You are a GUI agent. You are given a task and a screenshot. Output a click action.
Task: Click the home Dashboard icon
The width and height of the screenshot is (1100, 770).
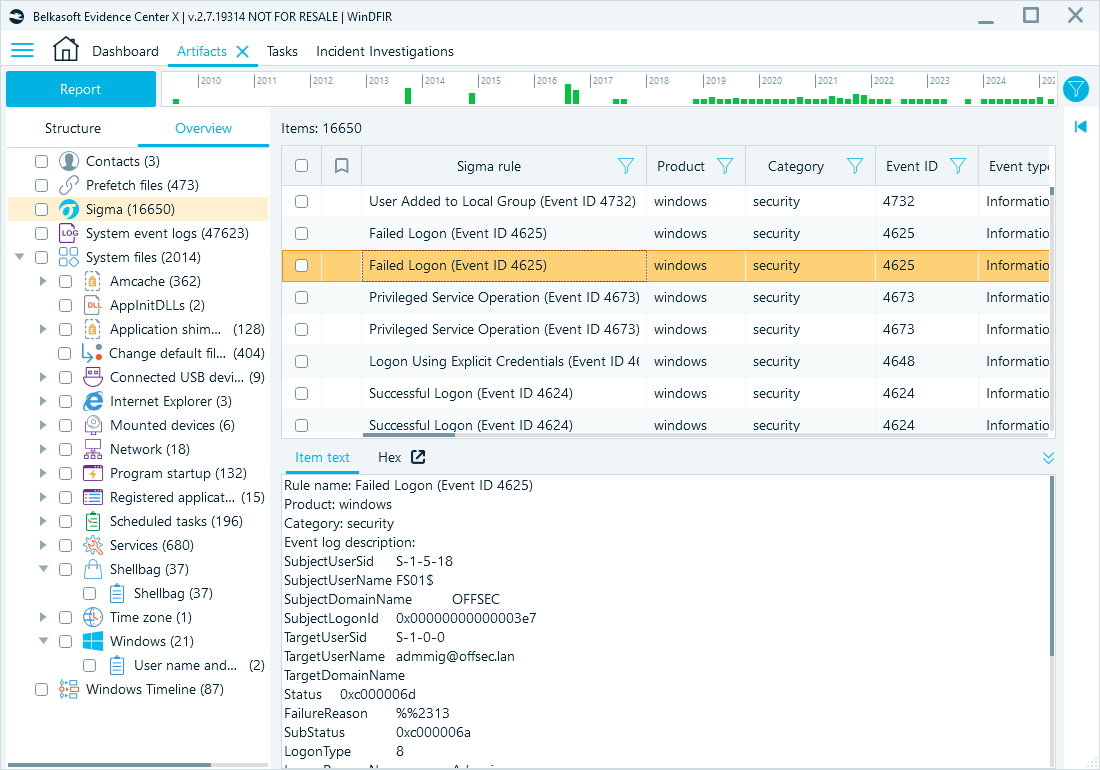66,49
